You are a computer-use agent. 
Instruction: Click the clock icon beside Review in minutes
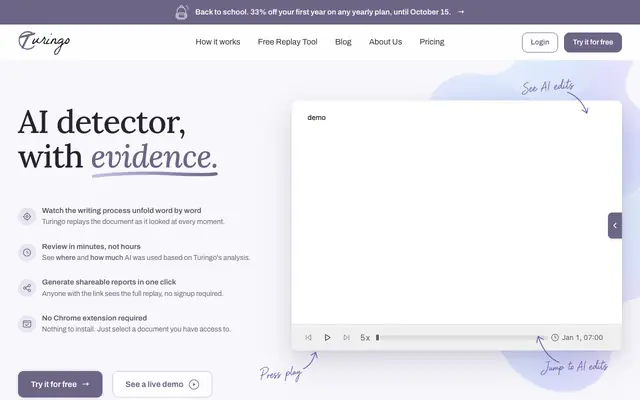tap(27, 252)
